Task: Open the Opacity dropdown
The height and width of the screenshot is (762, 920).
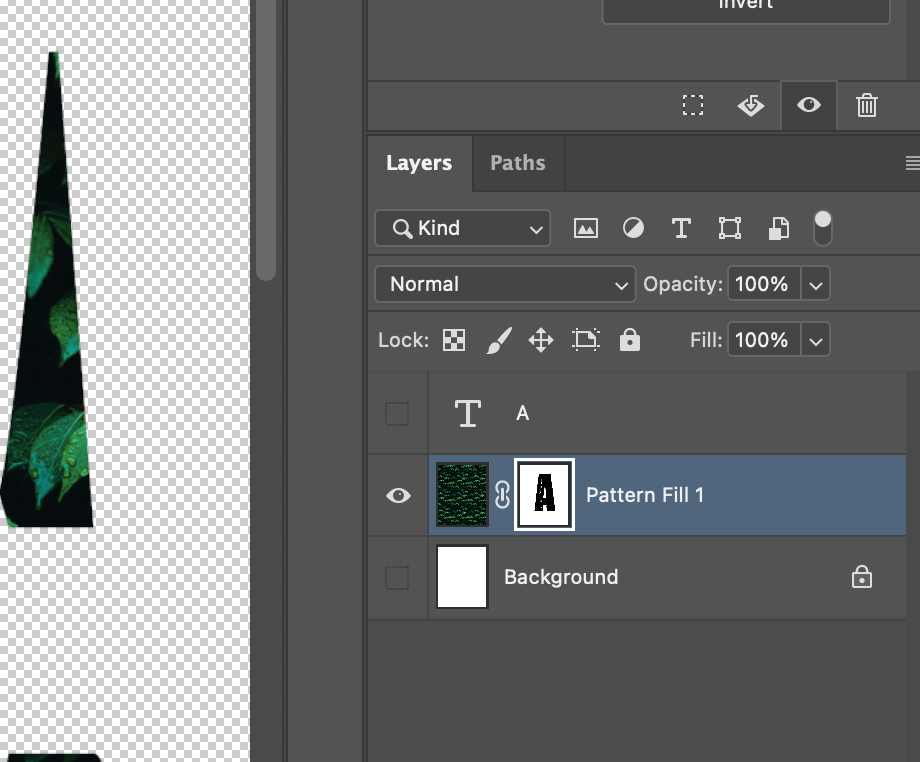Action: pos(816,284)
